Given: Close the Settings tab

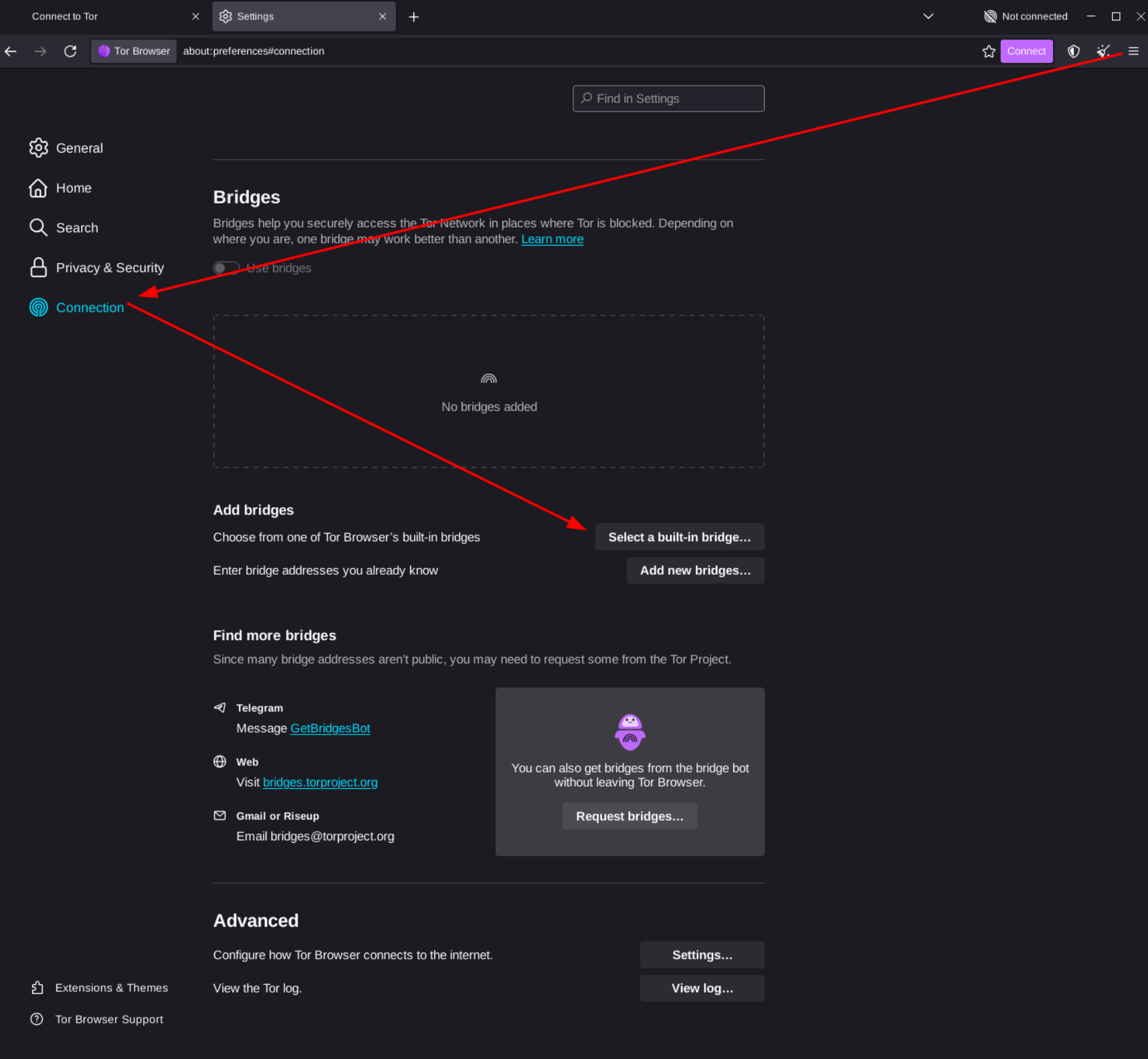Looking at the screenshot, I should pyautogui.click(x=383, y=16).
